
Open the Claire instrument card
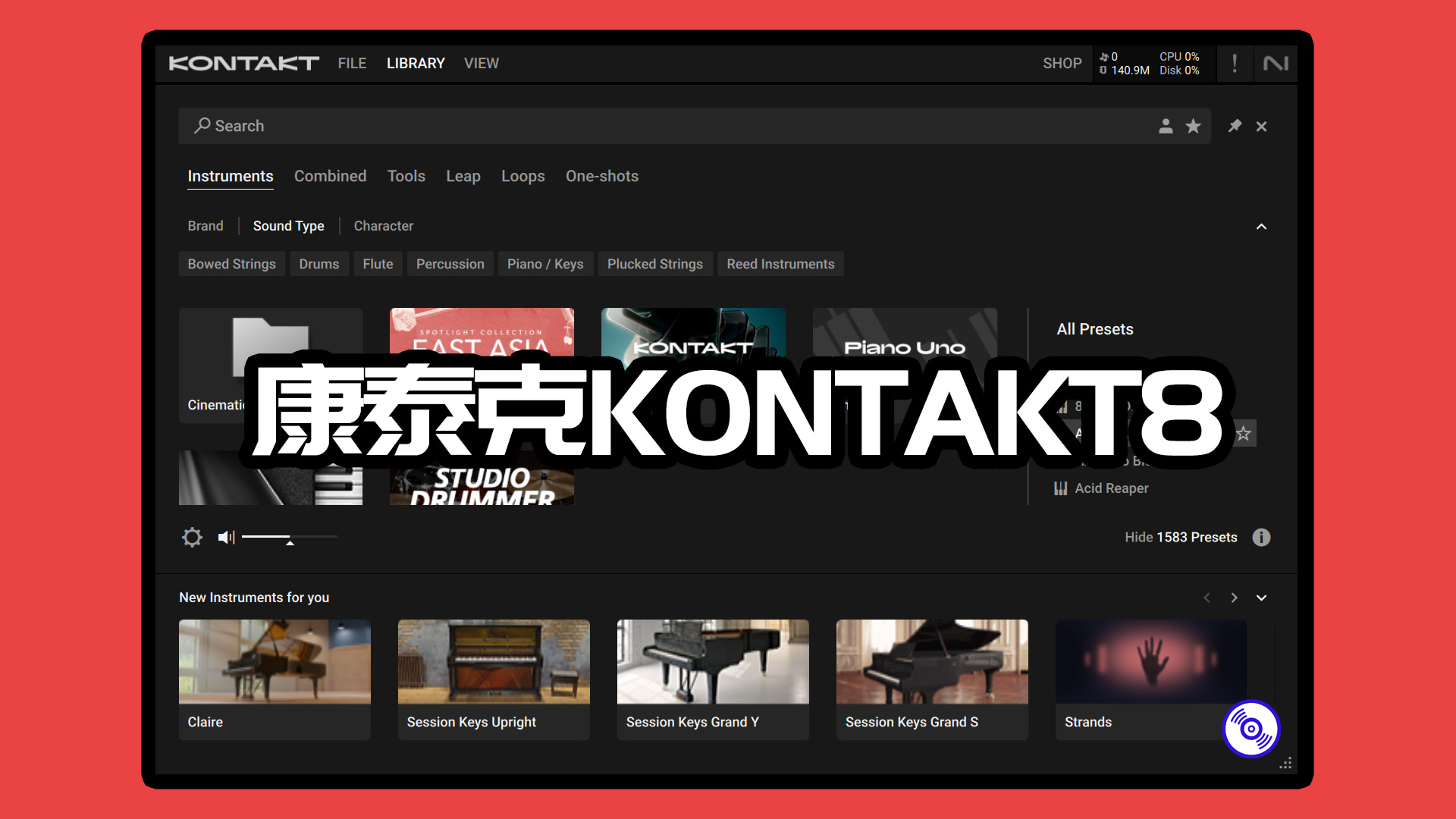(275, 679)
